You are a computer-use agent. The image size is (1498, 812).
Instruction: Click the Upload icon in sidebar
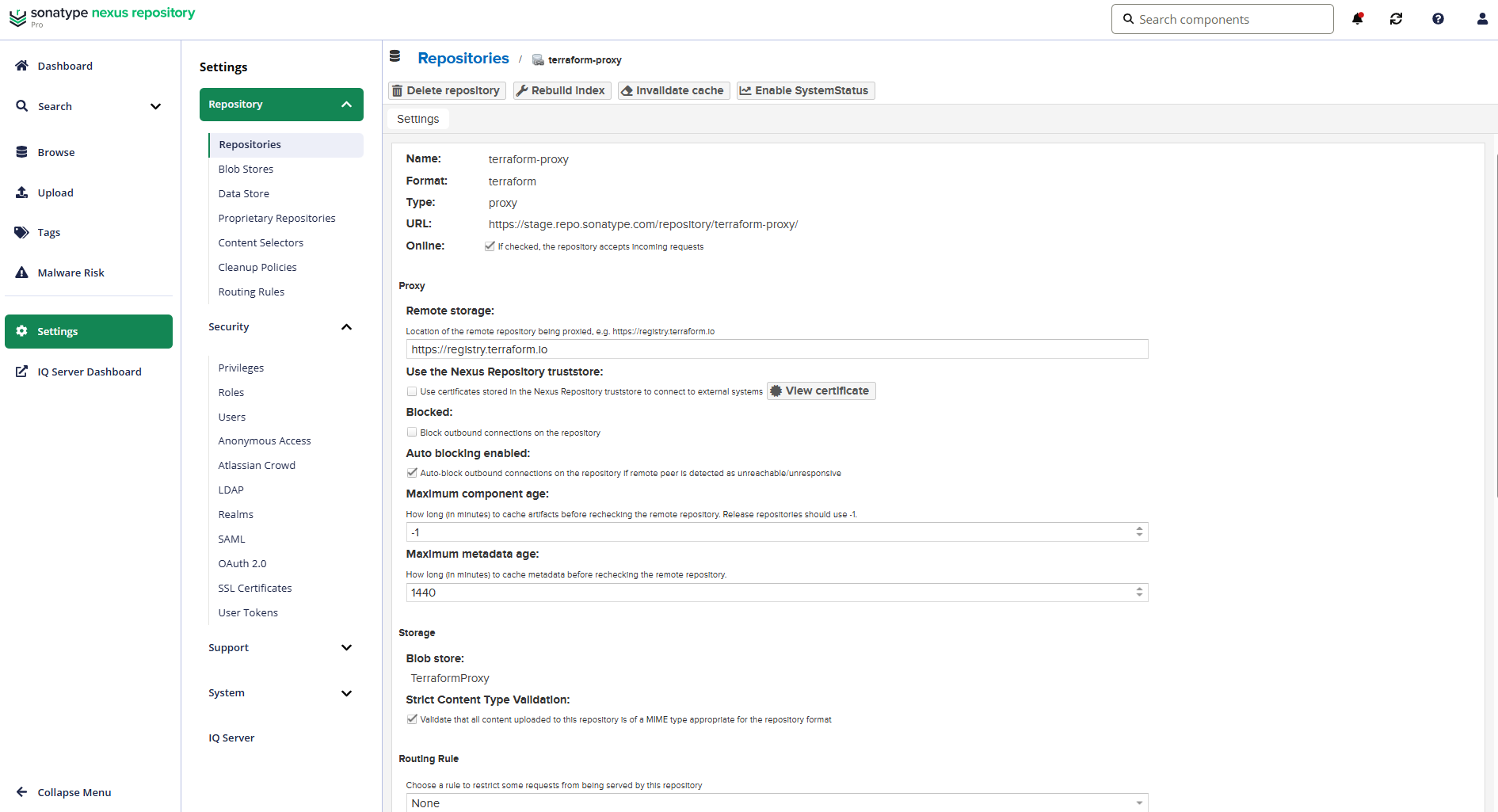(x=22, y=193)
